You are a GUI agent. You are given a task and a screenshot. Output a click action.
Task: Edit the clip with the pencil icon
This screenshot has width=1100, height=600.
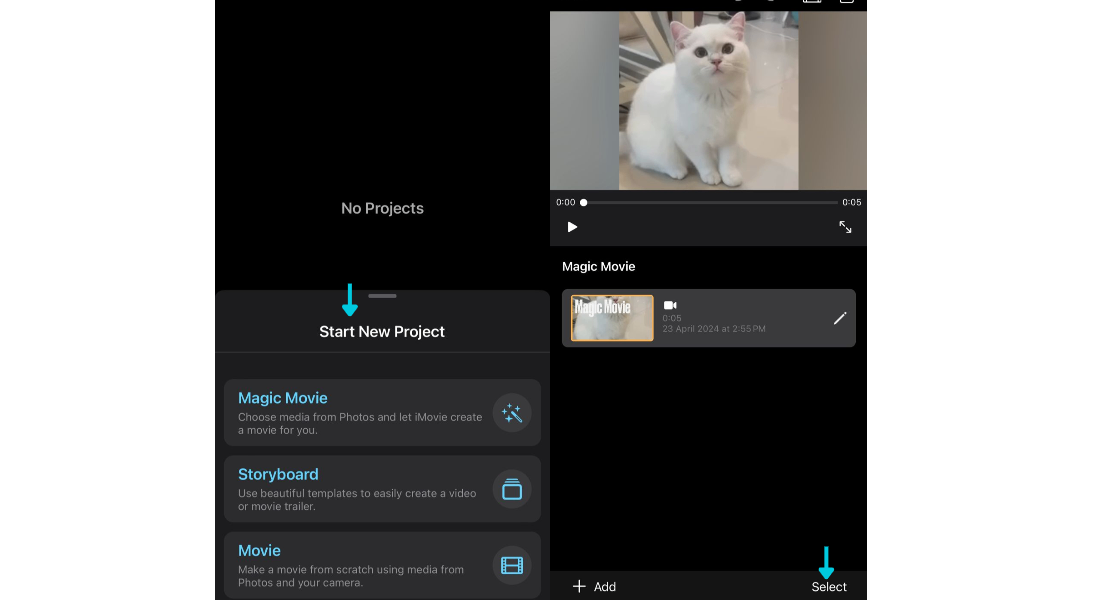click(840, 319)
